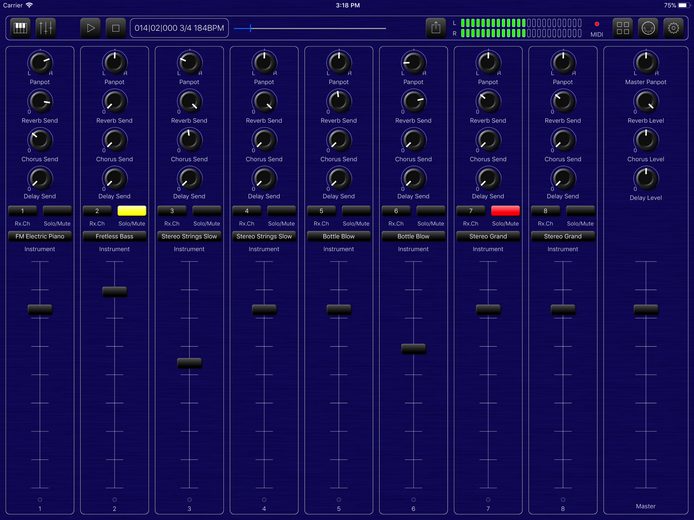Screen dimensions: 694x520
Task: Adjust channel 6 Panpot knob
Action: tap(413, 63)
